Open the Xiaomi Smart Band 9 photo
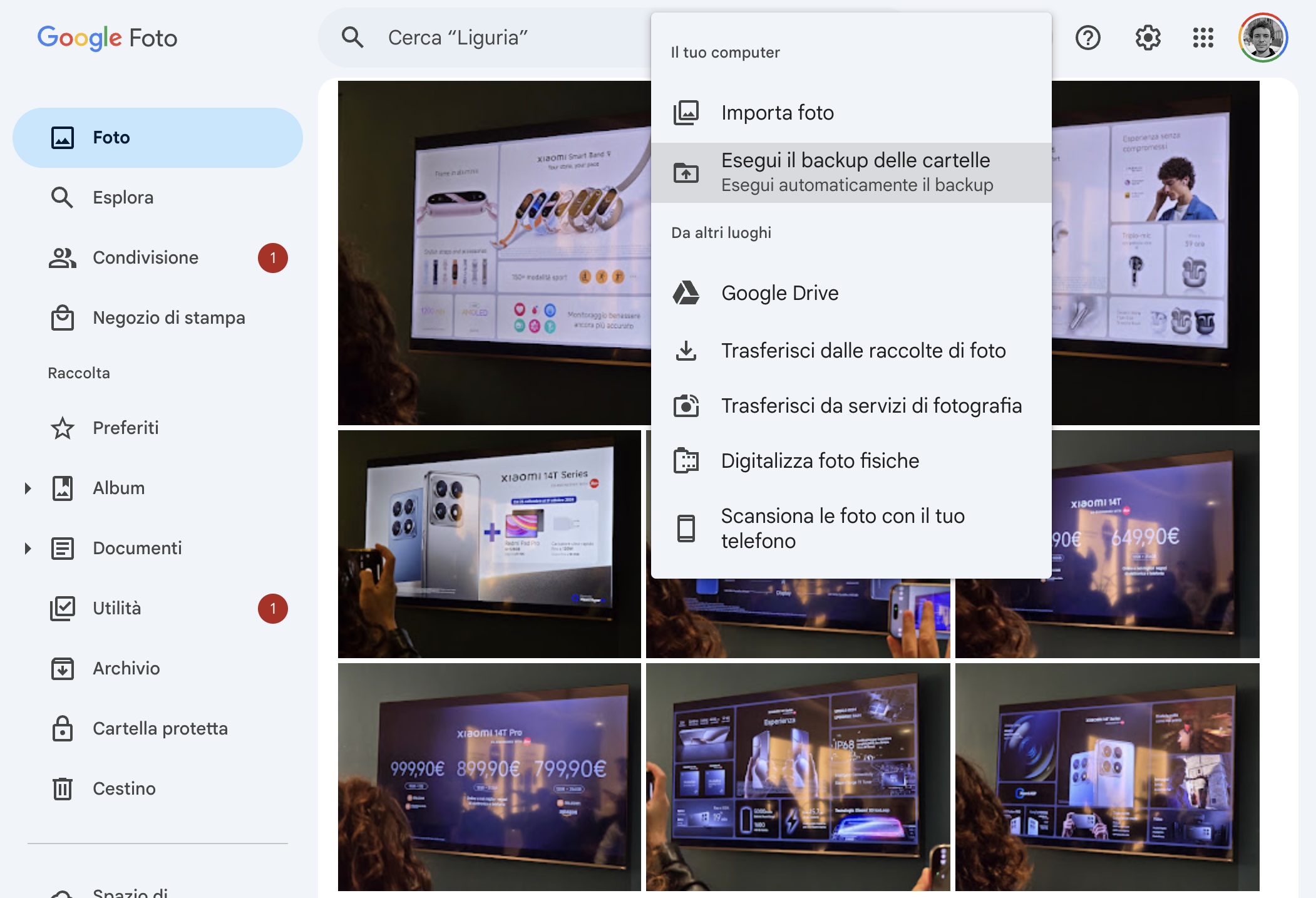Screen dimensions: 1316x898 pyautogui.click(x=495, y=253)
